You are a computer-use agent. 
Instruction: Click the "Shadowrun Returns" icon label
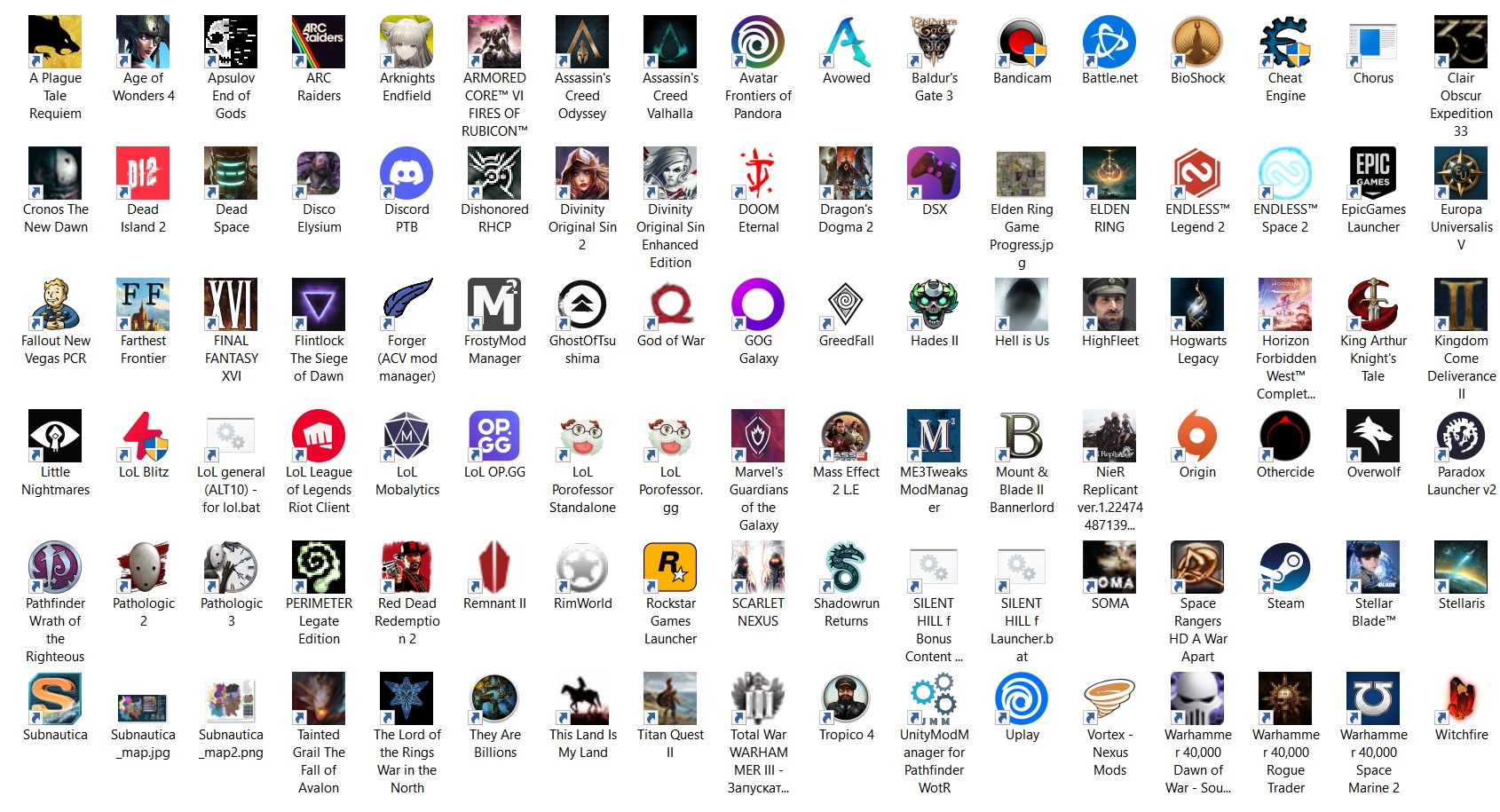point(846,612)
